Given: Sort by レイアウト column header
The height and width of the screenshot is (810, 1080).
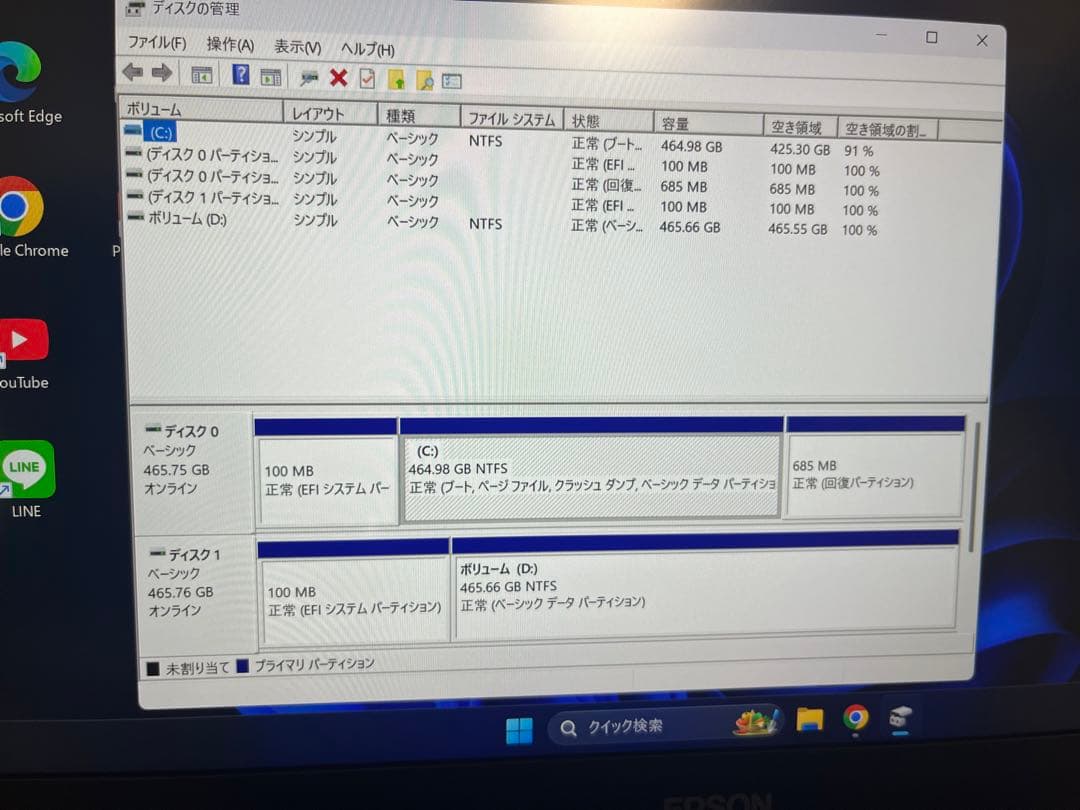Looking at the screenshot, I should pyautogui.click(x=330, y=113).
